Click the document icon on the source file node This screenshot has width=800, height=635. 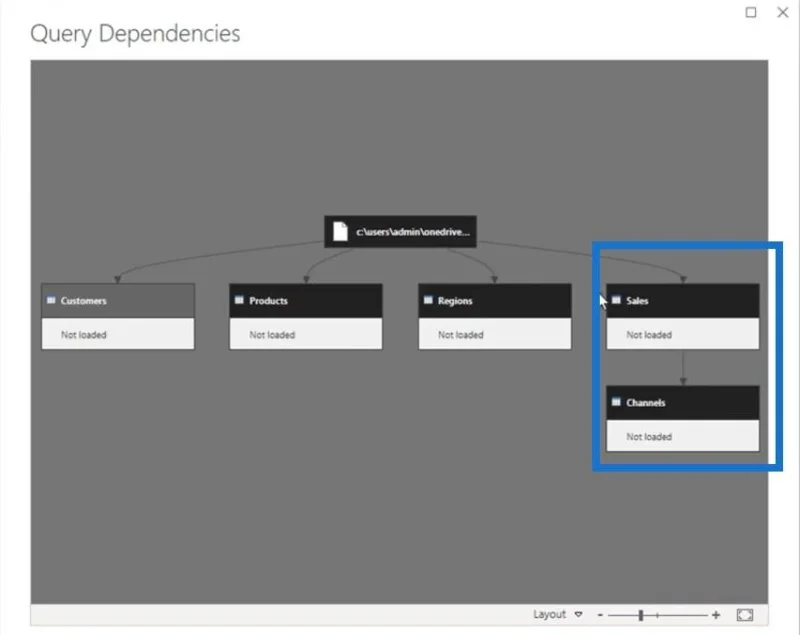[340, 231]
